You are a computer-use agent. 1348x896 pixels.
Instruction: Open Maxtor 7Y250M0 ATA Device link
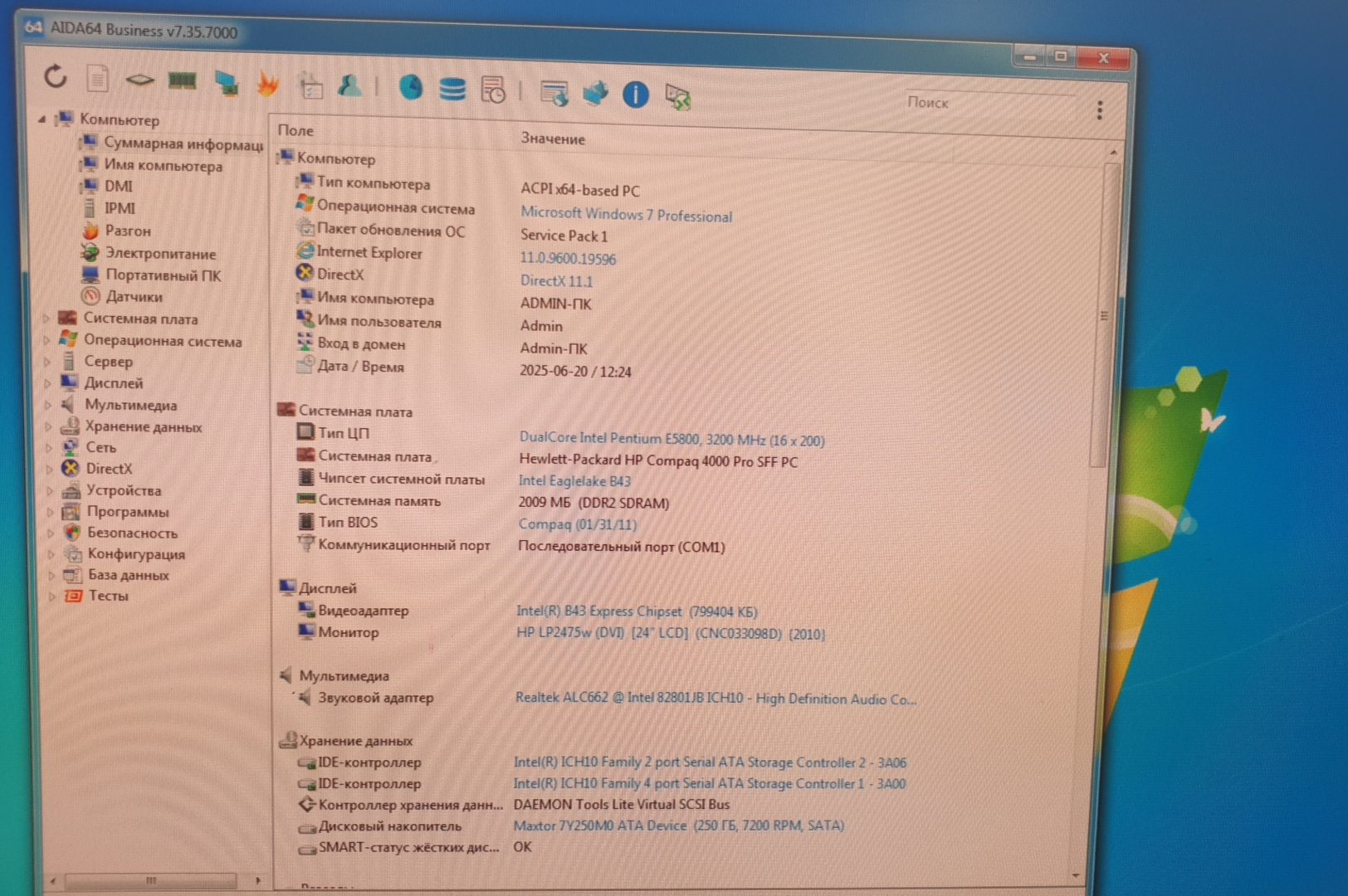[x=678, y=825]
